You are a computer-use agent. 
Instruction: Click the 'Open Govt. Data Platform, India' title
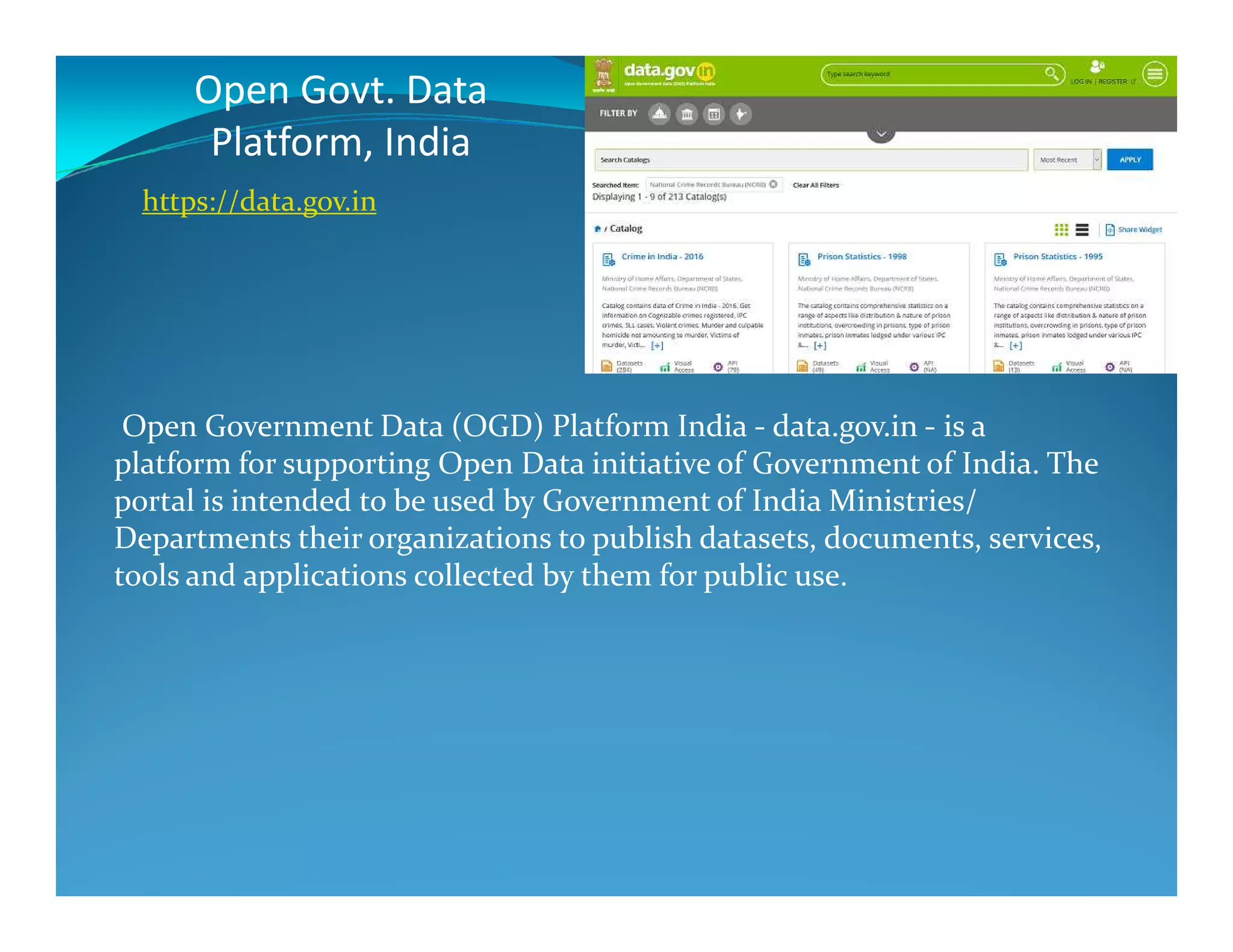[x=340, y=116]
